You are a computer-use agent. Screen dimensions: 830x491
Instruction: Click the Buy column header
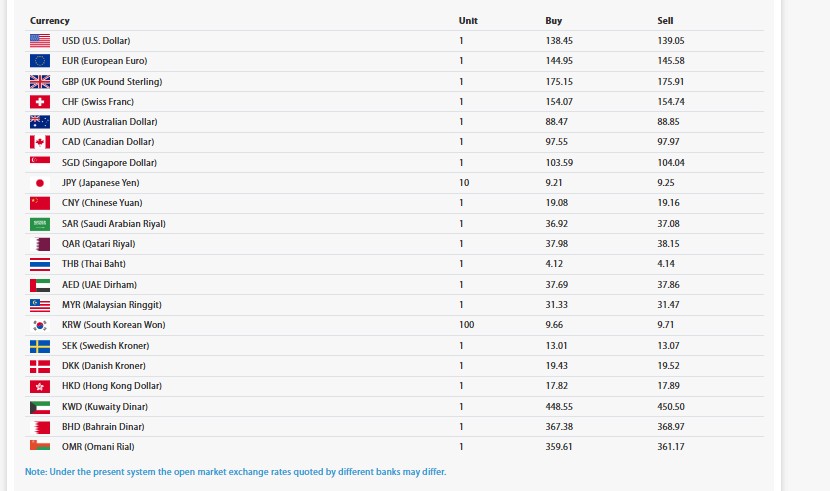(553, 21)
